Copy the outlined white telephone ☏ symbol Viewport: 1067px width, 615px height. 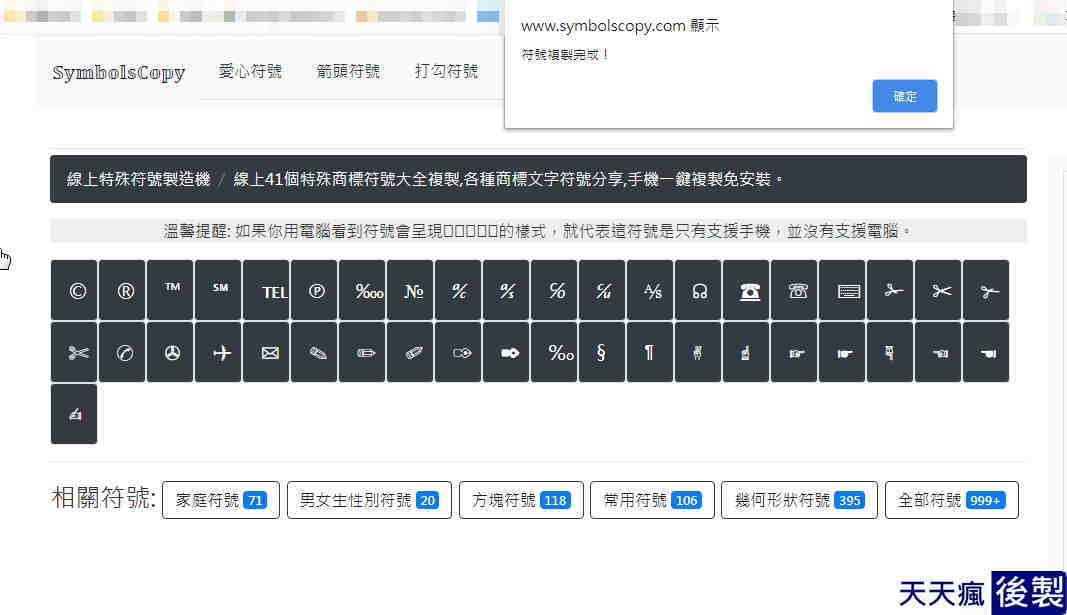794,290
